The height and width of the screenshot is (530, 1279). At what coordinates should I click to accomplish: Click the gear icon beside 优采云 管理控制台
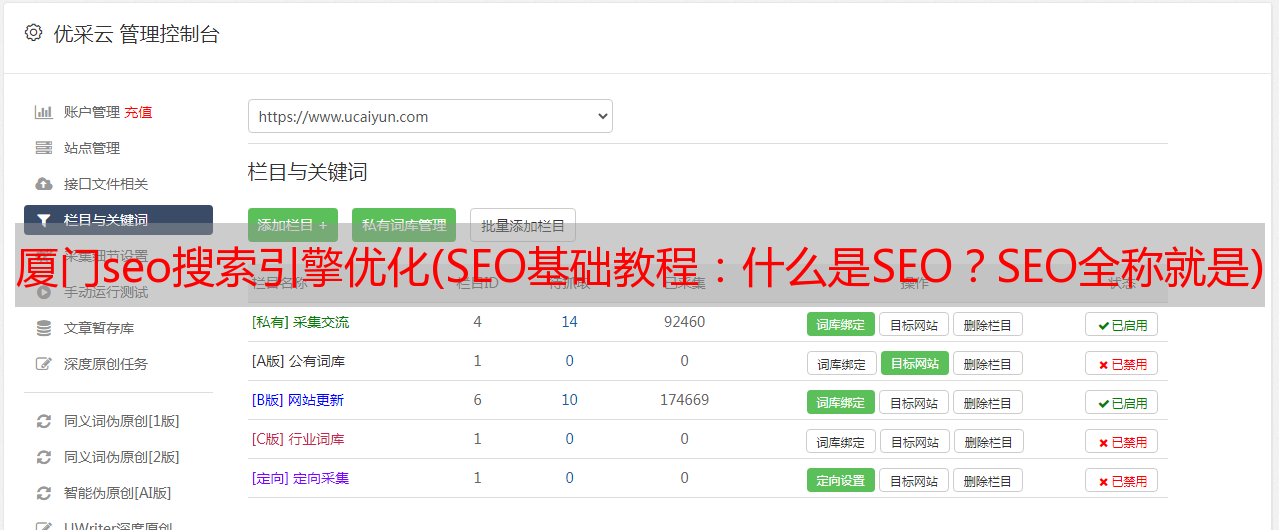tap(33, 33)
